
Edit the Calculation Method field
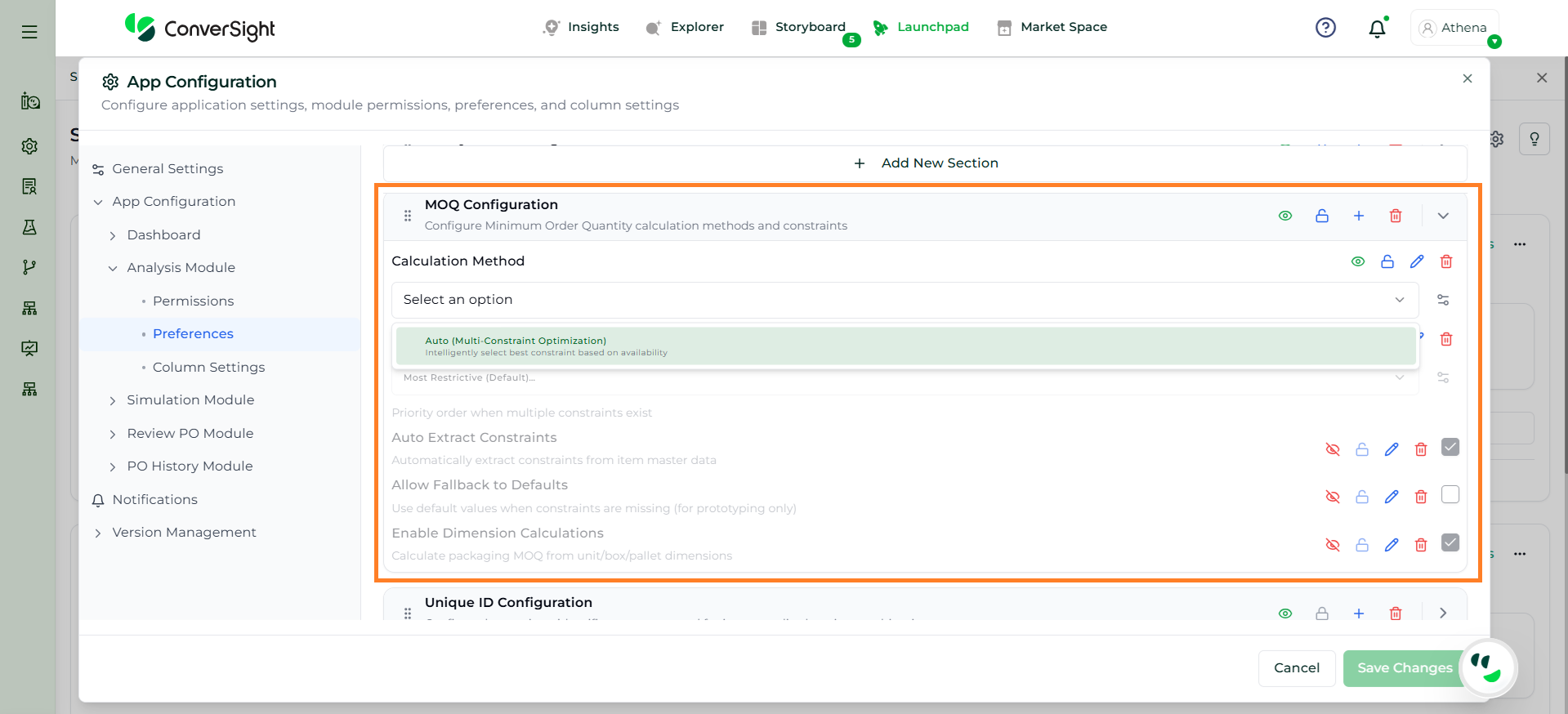1417,261
